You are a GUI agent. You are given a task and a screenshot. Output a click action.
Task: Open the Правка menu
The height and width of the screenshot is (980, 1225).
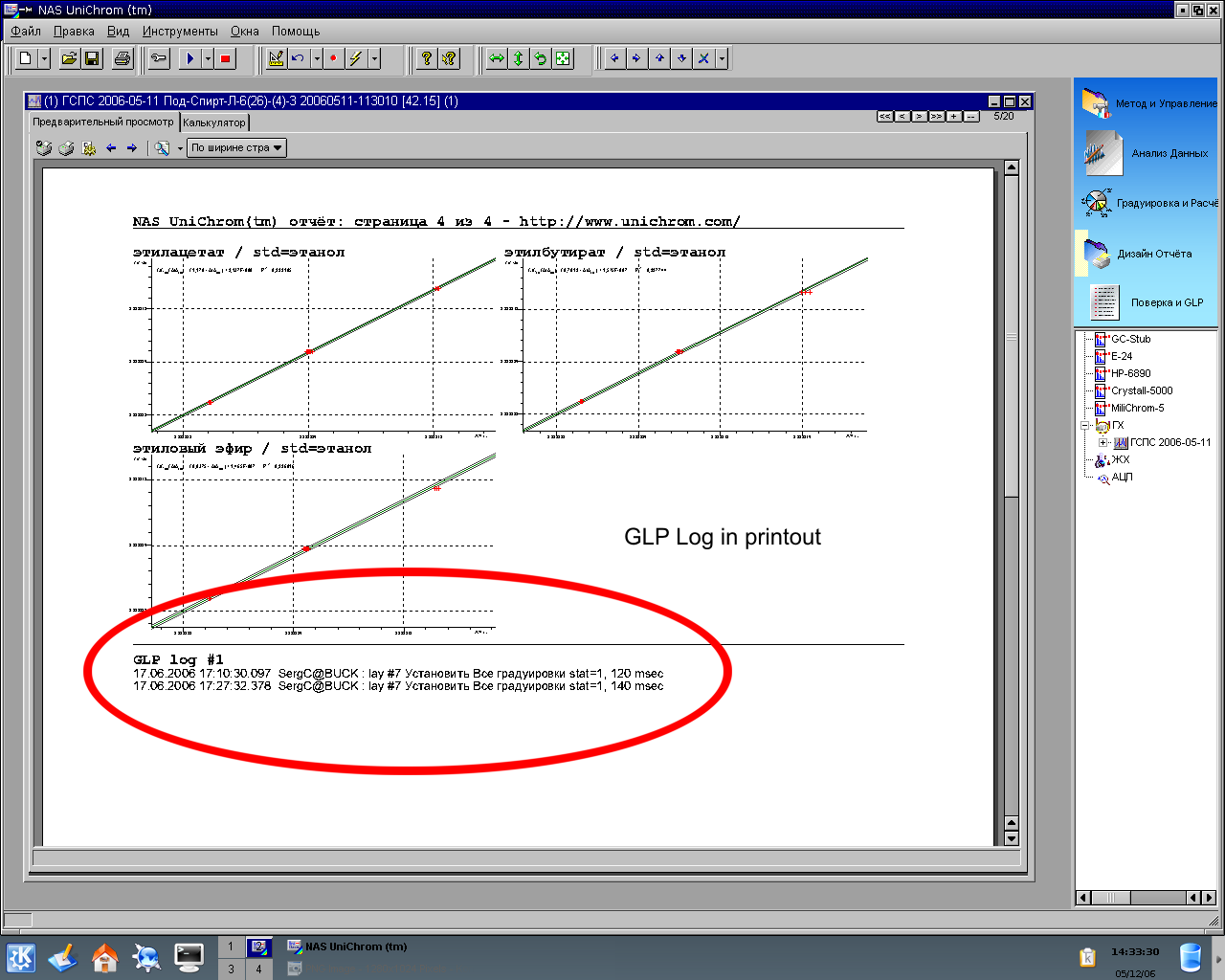(74, 31)
